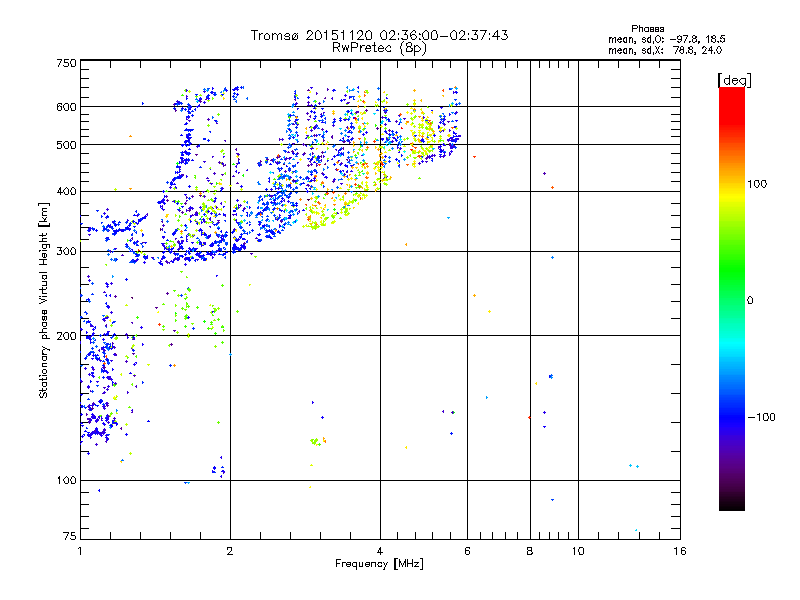Click the '600' height axis tick label
Image resolution: width=800 pixels, height=600 pixels.
[66, 107]
